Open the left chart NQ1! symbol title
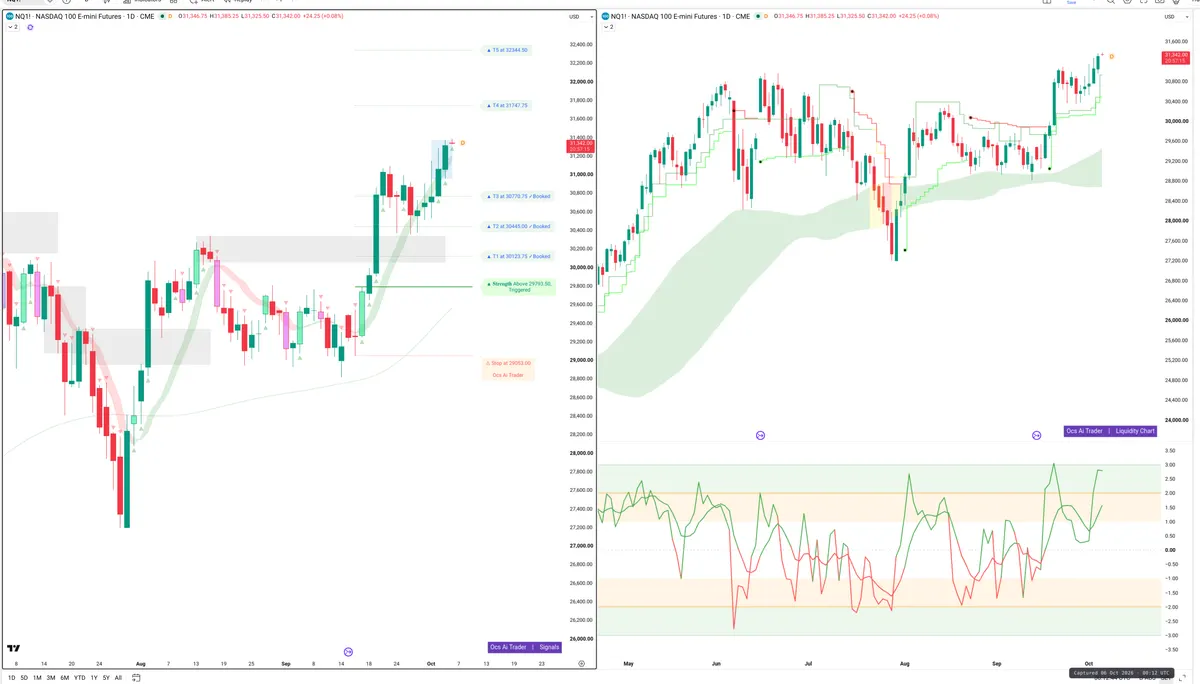 point(85,16)
